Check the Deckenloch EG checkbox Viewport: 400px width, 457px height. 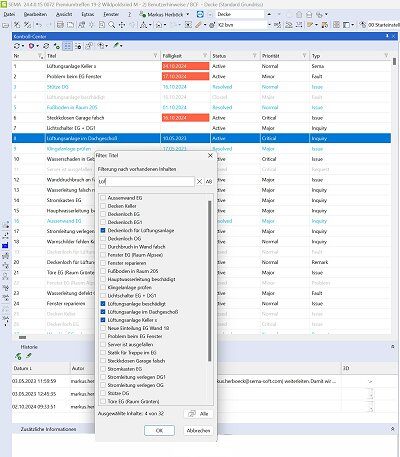[103, 214]
